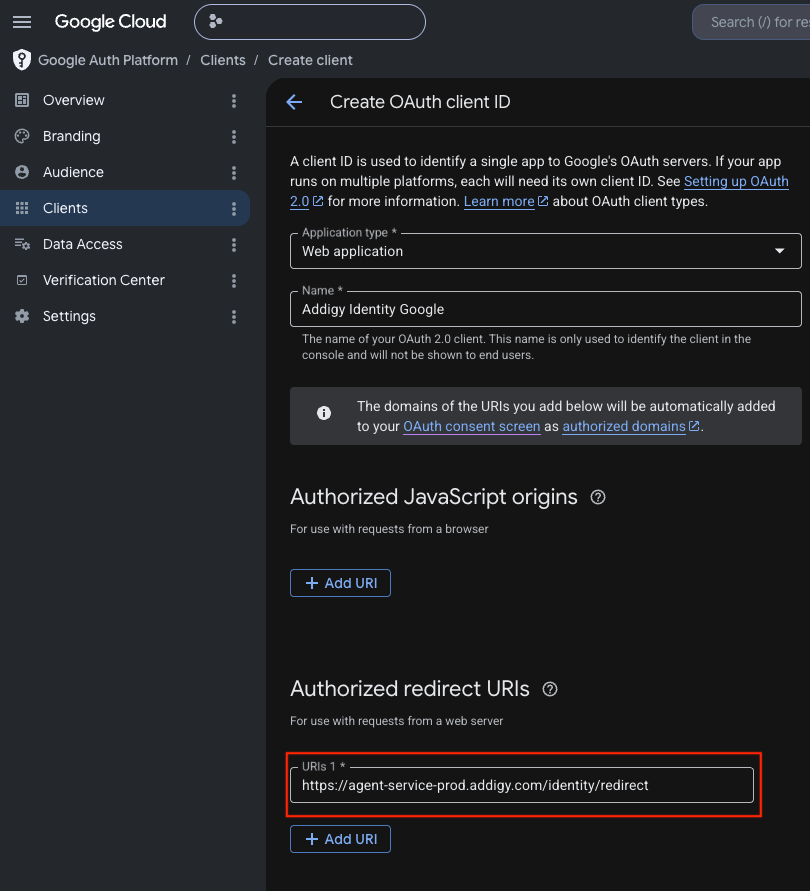Click the 'For use with requests from a web server' text
The image size is (810, 891).
click(396, 721)
